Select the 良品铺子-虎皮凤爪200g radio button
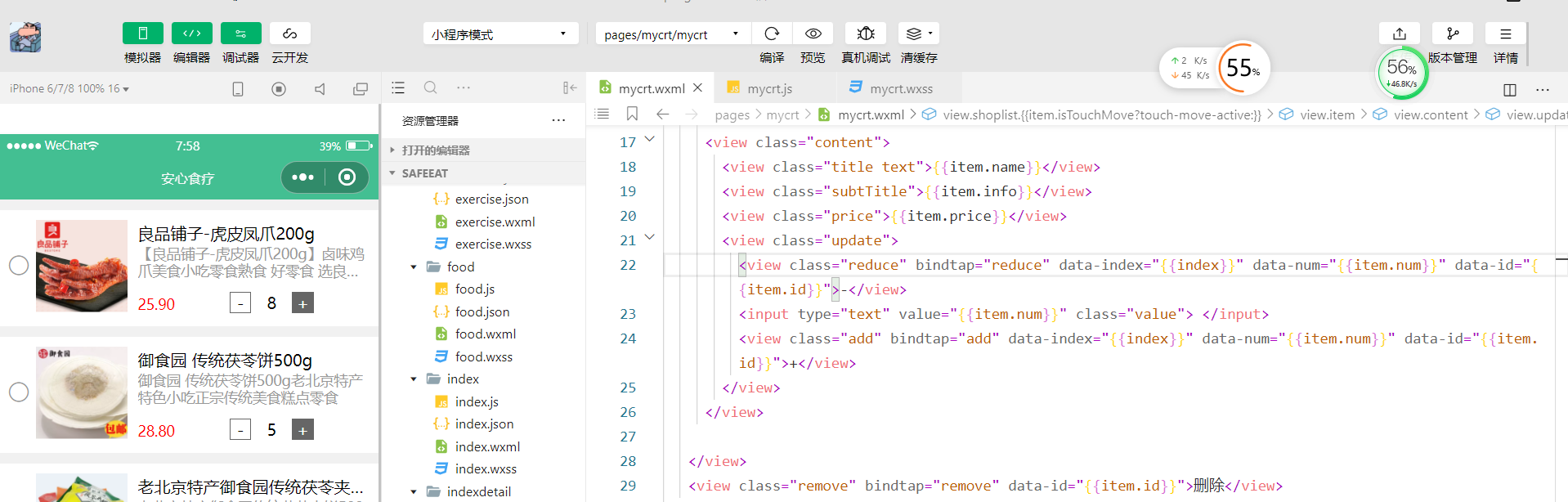 19,265
